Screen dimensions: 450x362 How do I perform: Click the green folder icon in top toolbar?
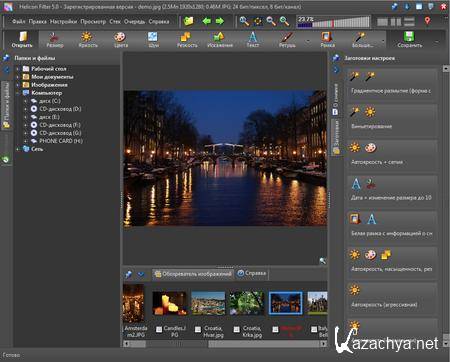[x=188, y=21]
